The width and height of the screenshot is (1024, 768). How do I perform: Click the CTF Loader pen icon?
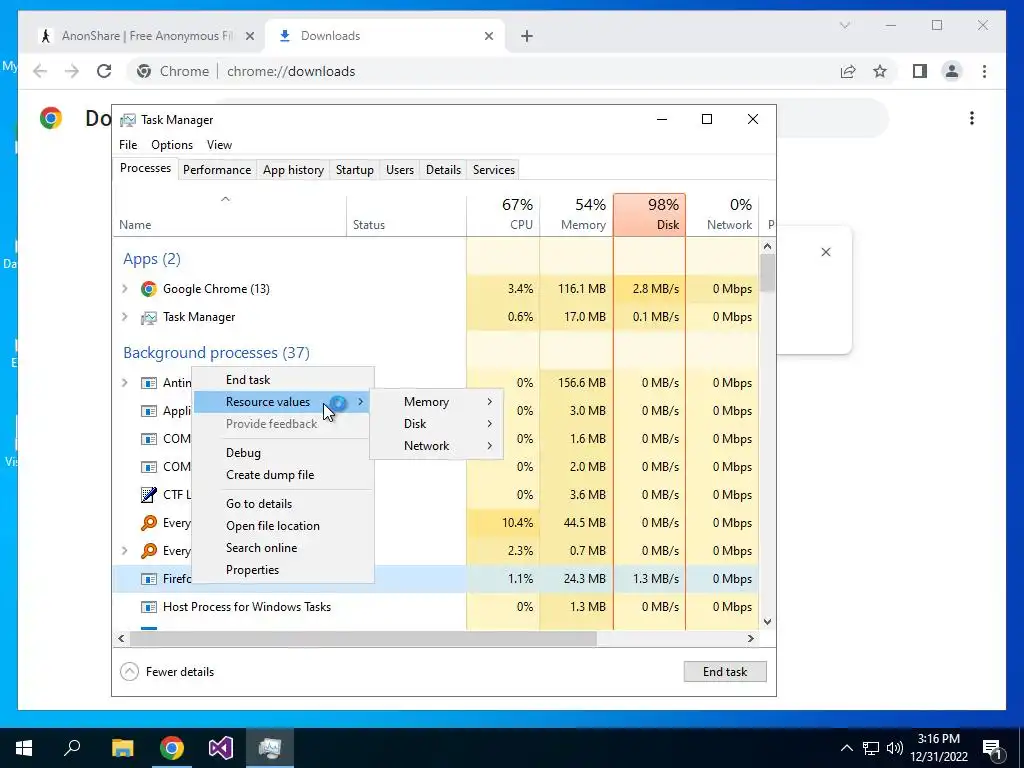(x=149, y=495)
